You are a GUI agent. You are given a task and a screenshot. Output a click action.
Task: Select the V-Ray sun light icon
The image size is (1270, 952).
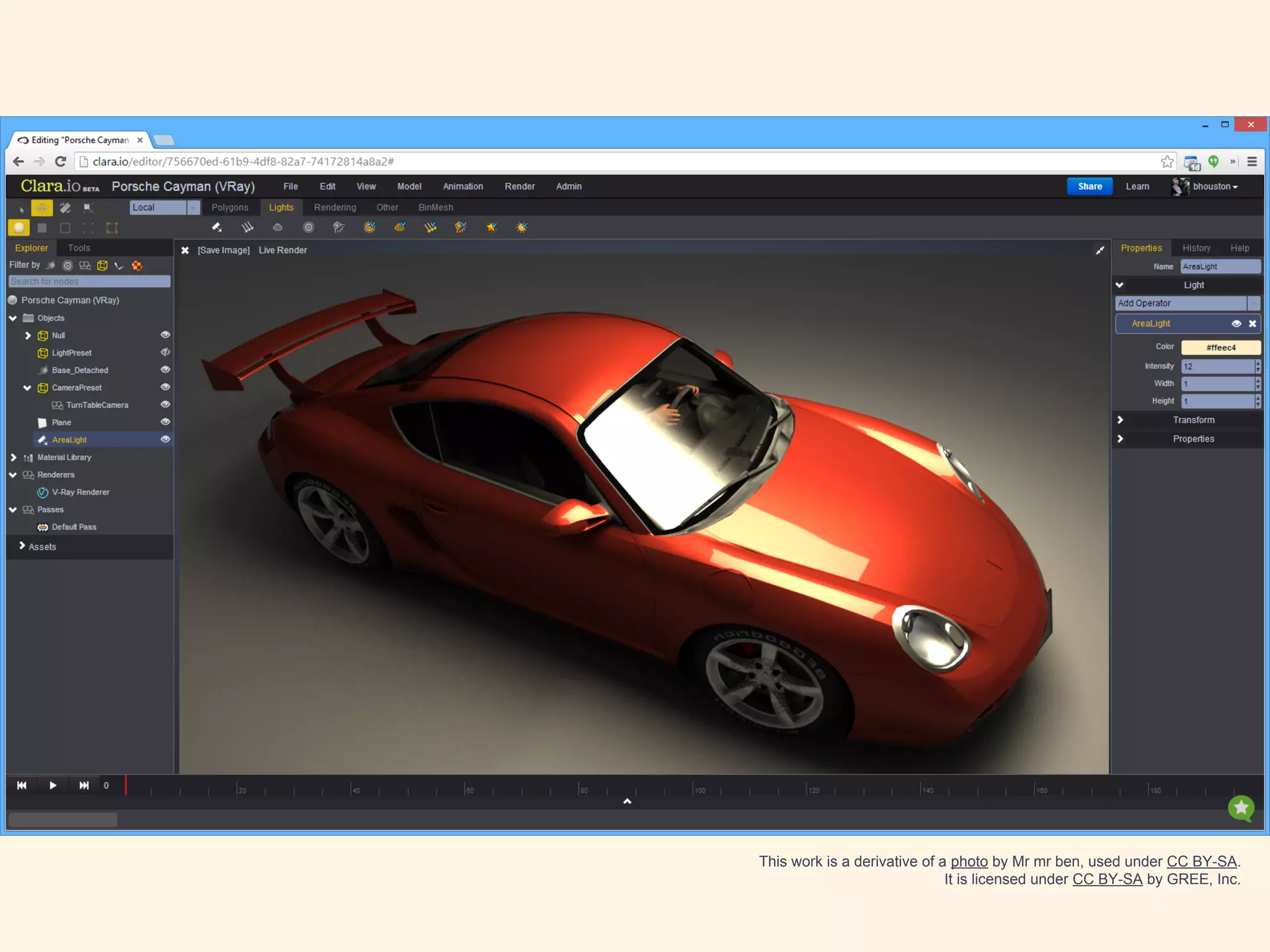coord(522,227)
